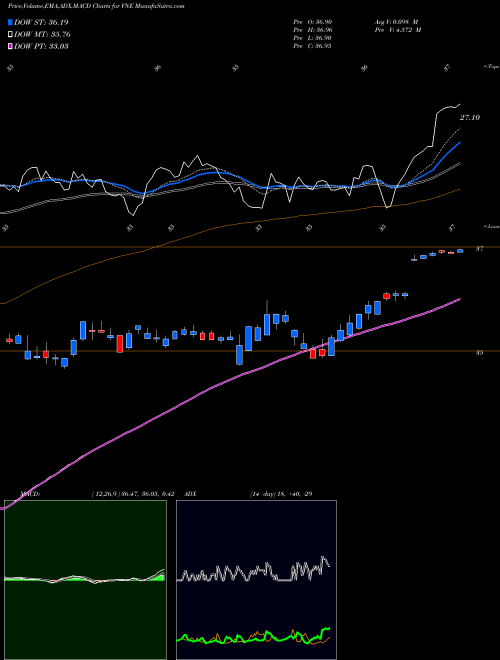Click the tallest blue candle with long upper wick
This screenshot has height=660, width=500.
(267, 319)
